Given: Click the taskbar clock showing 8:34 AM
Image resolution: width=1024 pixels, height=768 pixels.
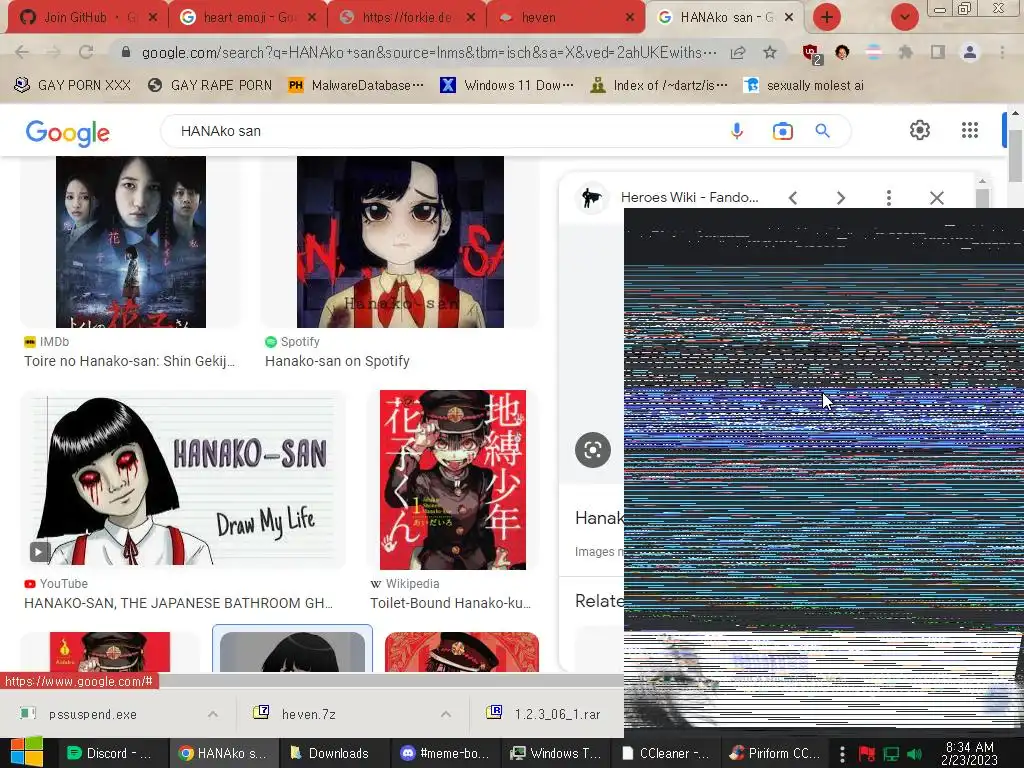Looking at the screenshot, I should pos(969,753).
